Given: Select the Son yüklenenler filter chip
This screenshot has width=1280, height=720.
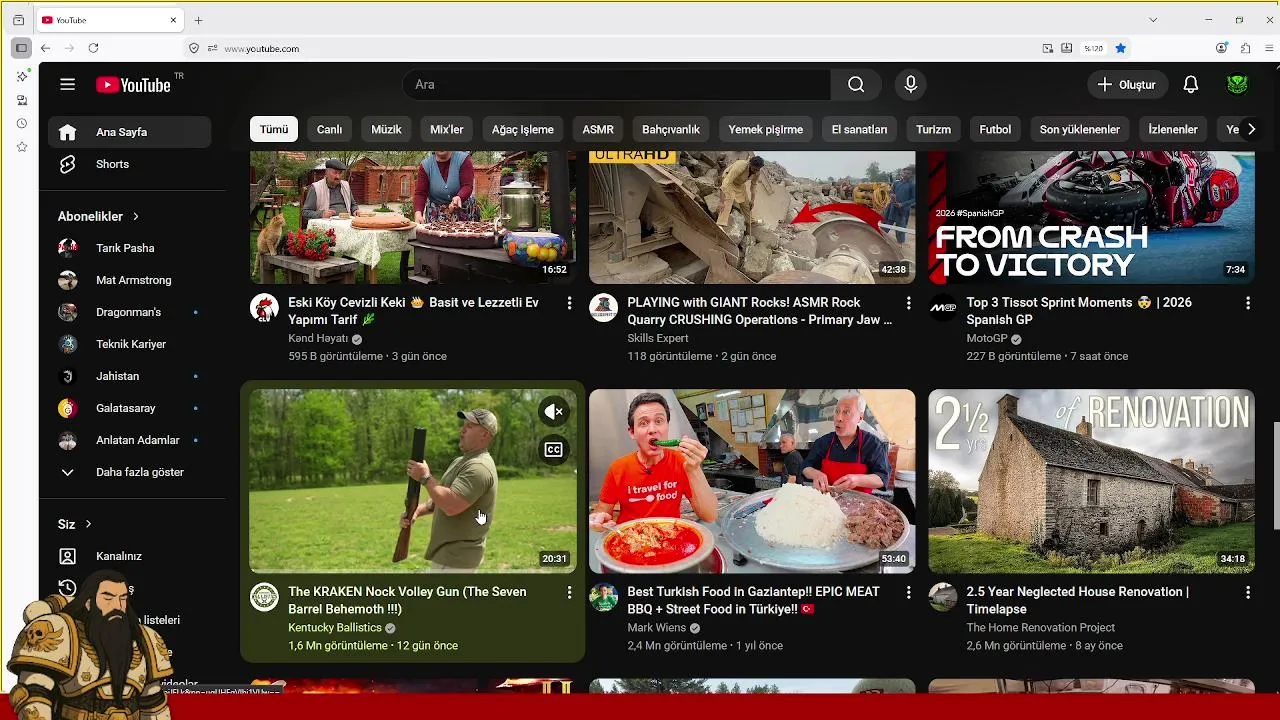Looking at the screenshot, I should [x=1080, y=129].
